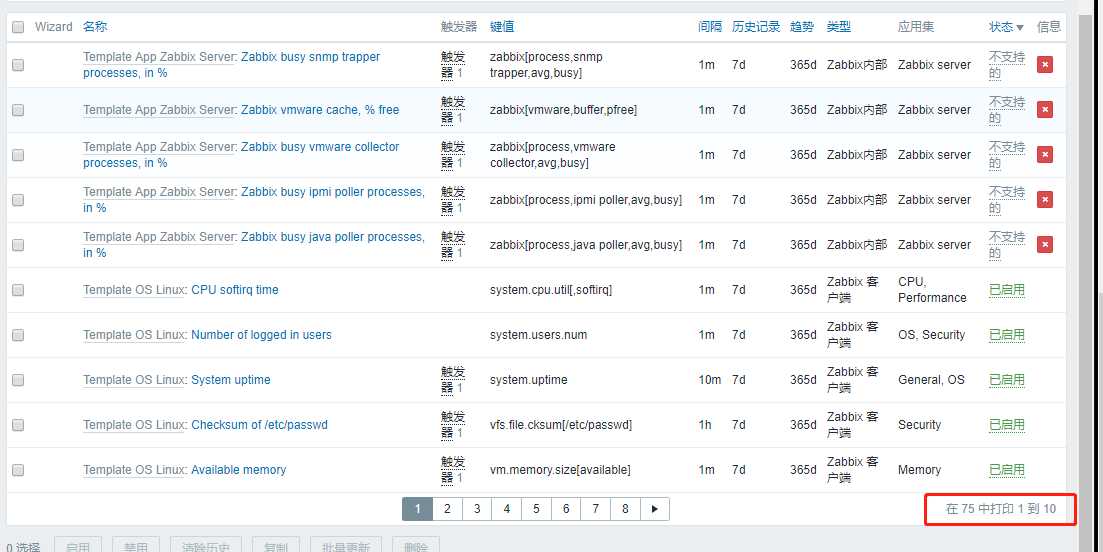
Task: Sort items by 名称 column header
Action: [x=95, y=27]
